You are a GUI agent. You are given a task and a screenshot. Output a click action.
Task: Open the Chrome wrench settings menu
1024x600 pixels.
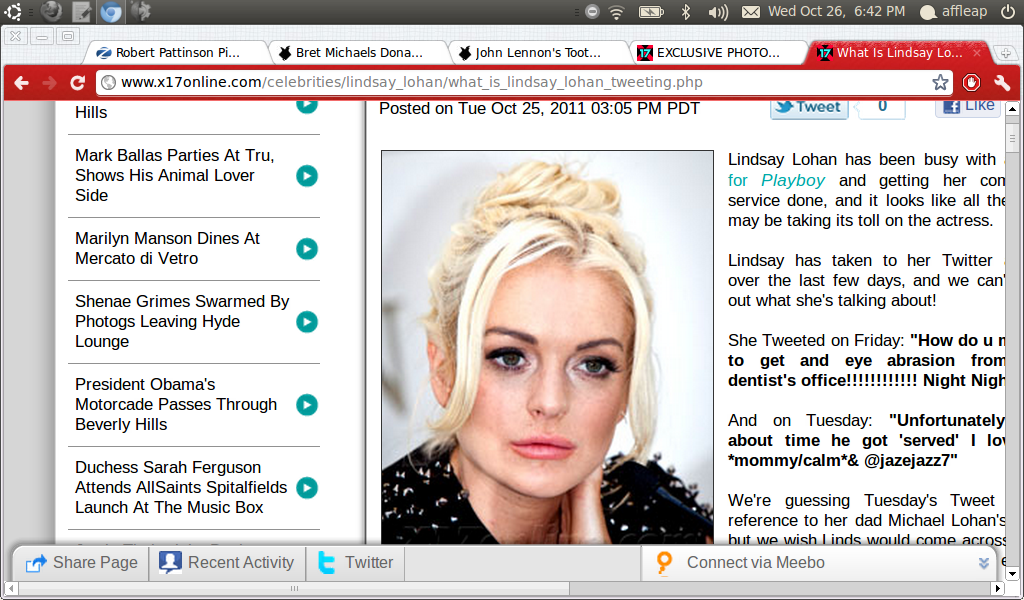pyautogui.click(x=1002, y=82)
